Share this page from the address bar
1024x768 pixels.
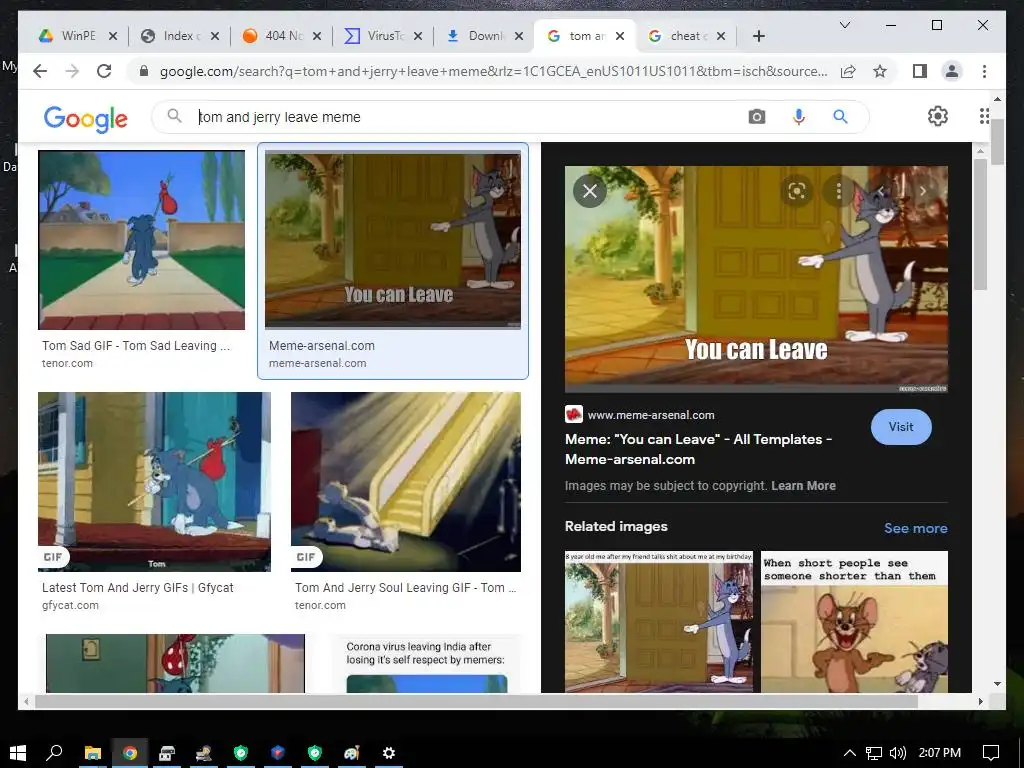(x=848, y=71)
